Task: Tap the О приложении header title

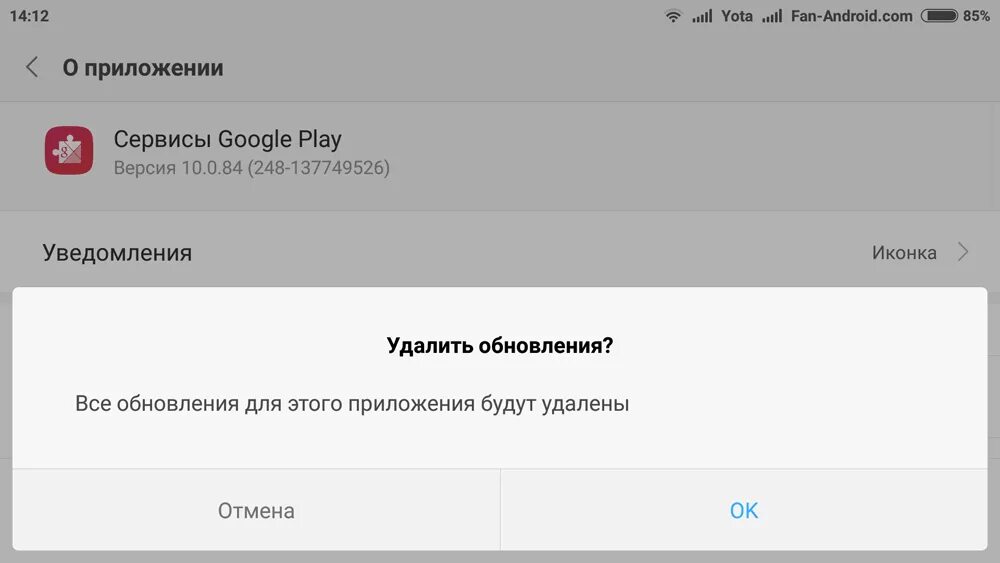Action: [x=143, y=68]
